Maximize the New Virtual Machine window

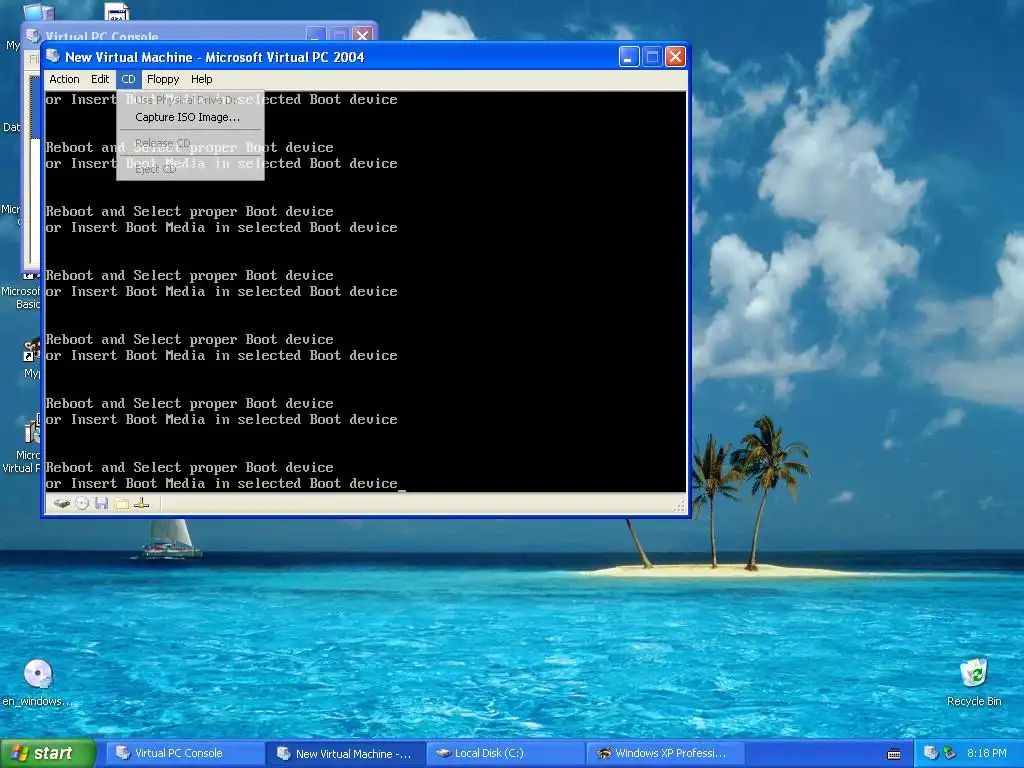coord(652,57)
